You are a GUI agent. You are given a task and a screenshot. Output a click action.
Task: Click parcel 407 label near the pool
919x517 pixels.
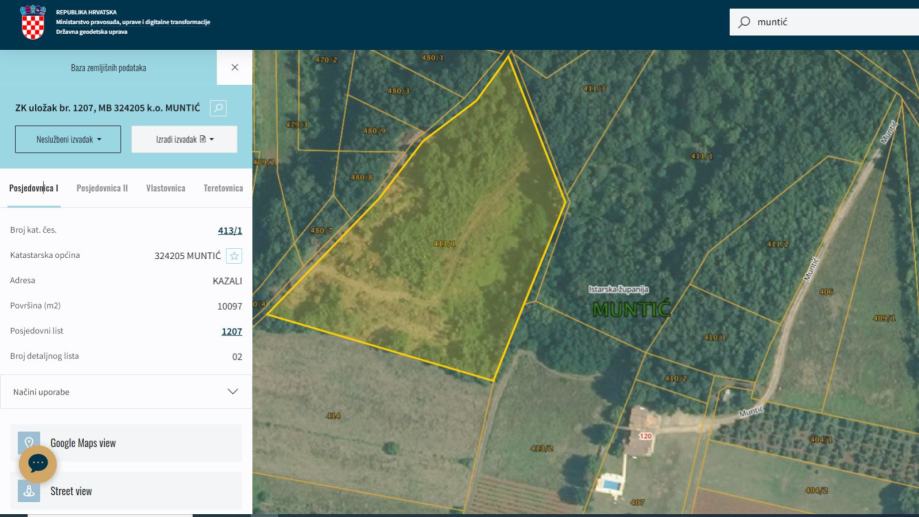tap(637, 502)
